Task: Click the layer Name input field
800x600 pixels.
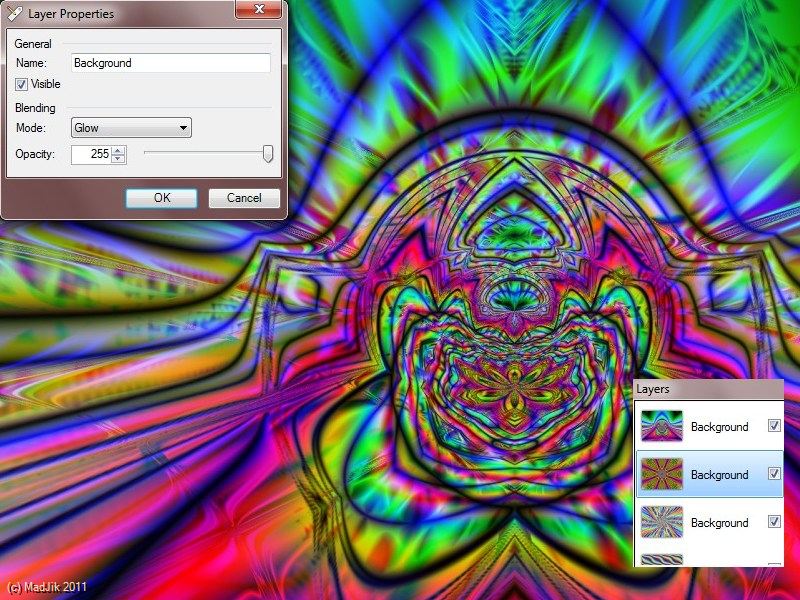Action: pos(171,63)
